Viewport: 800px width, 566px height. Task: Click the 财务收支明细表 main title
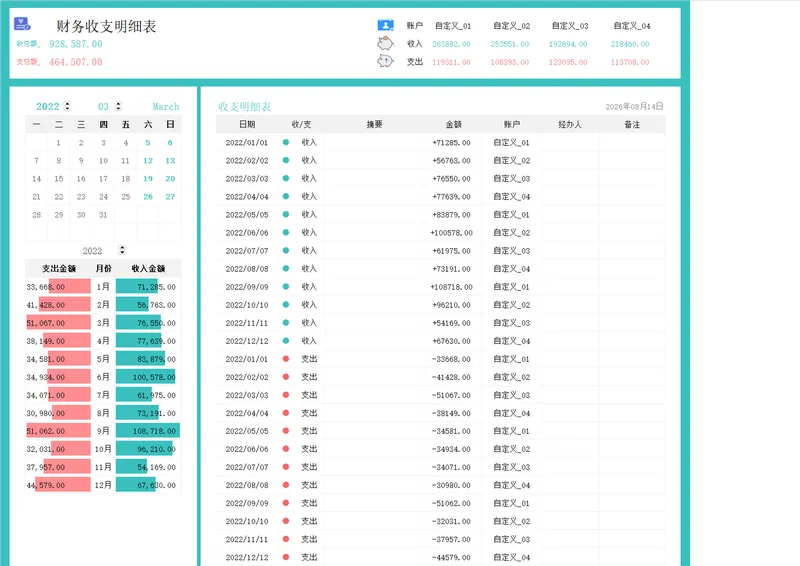coord(106,26)
